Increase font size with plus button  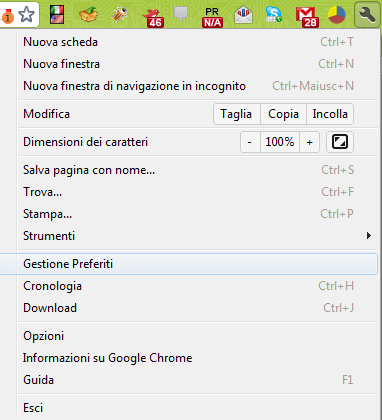tap(310, 142)
